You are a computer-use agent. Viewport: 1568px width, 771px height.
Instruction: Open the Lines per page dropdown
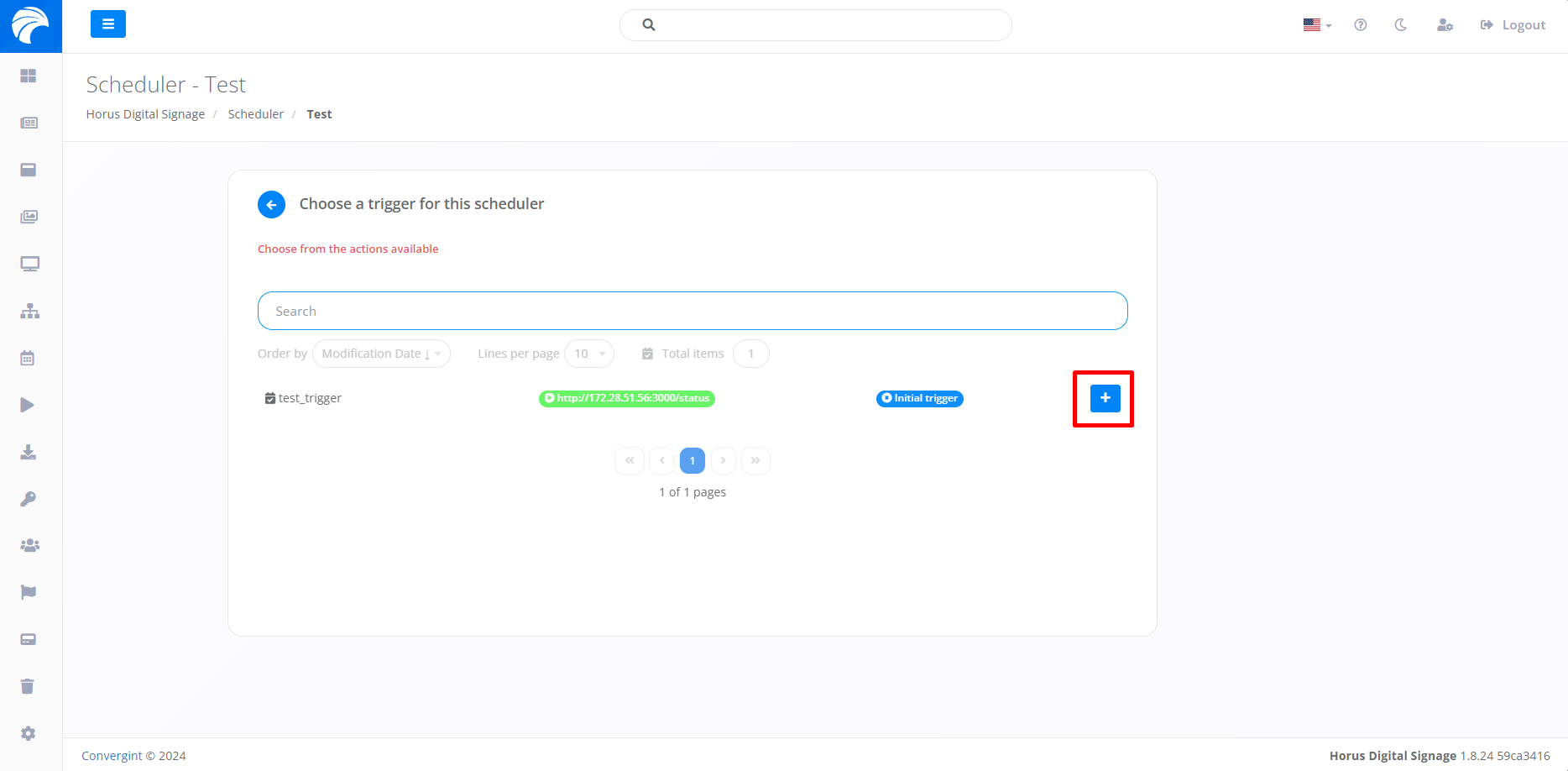589,354
